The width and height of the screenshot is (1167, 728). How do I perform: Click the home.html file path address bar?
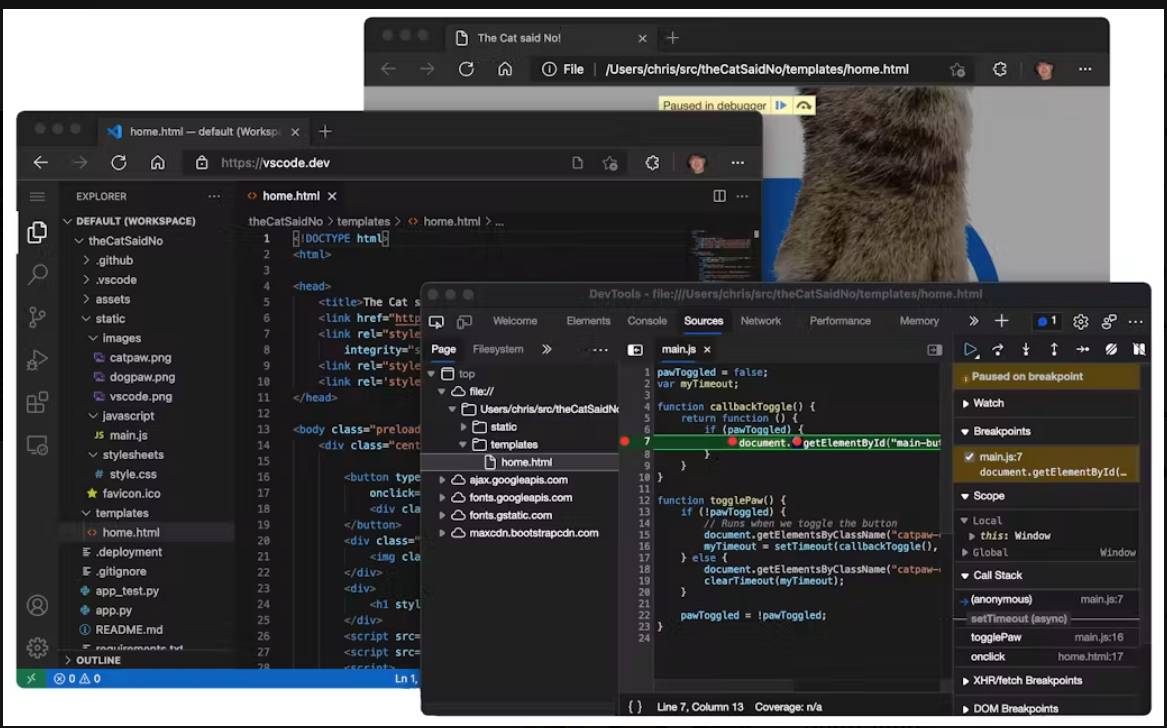tap(752, 69)
